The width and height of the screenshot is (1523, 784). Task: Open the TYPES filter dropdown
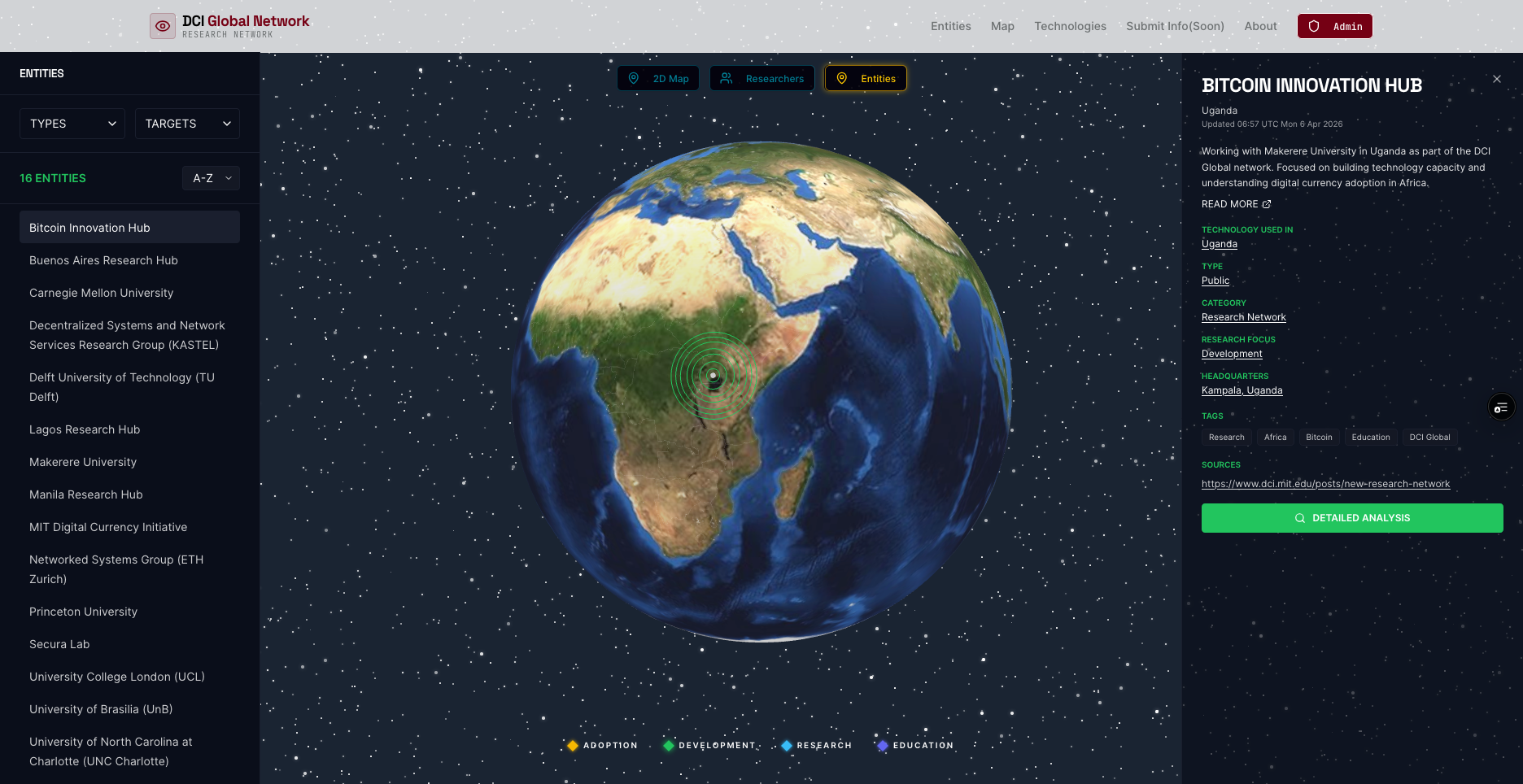tap(72, 124)
